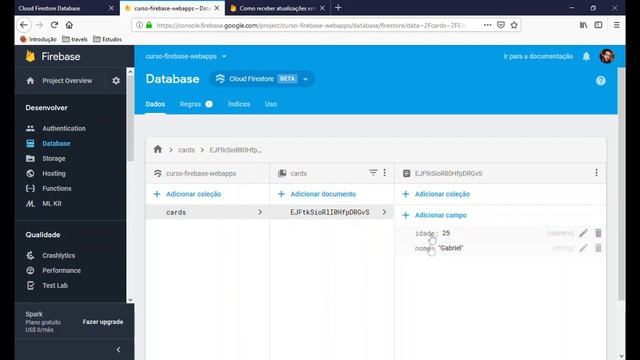The image size is (640, 360).
Task: Click the browser back arrow
Action: pos(24,25)
